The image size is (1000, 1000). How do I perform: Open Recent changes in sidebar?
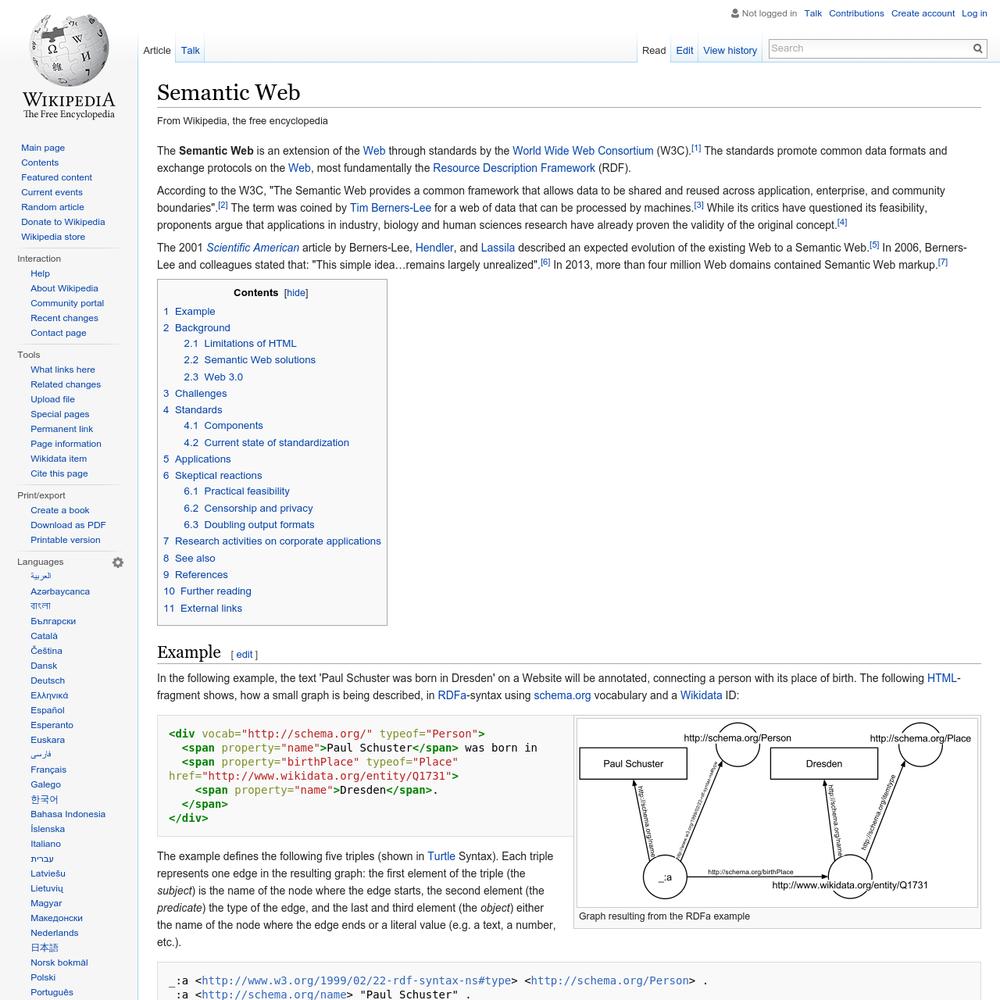click(64, 318)
